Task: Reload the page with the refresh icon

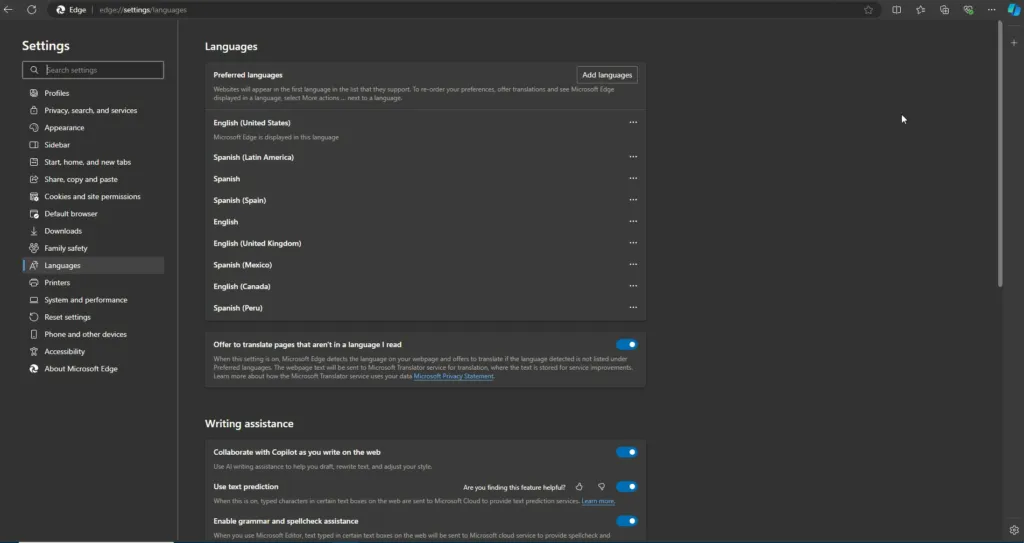Action: pyautogui.click(x=31, y=10)
